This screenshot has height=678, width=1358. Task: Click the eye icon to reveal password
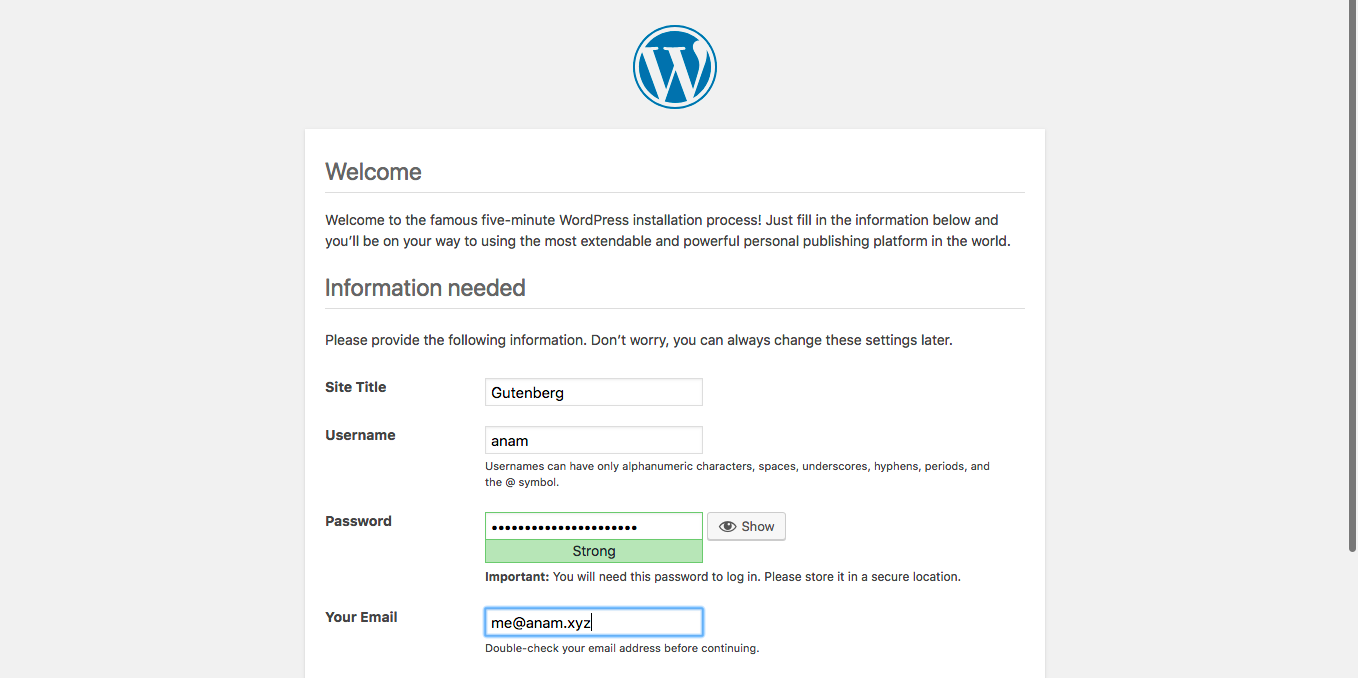coord(728,527)
